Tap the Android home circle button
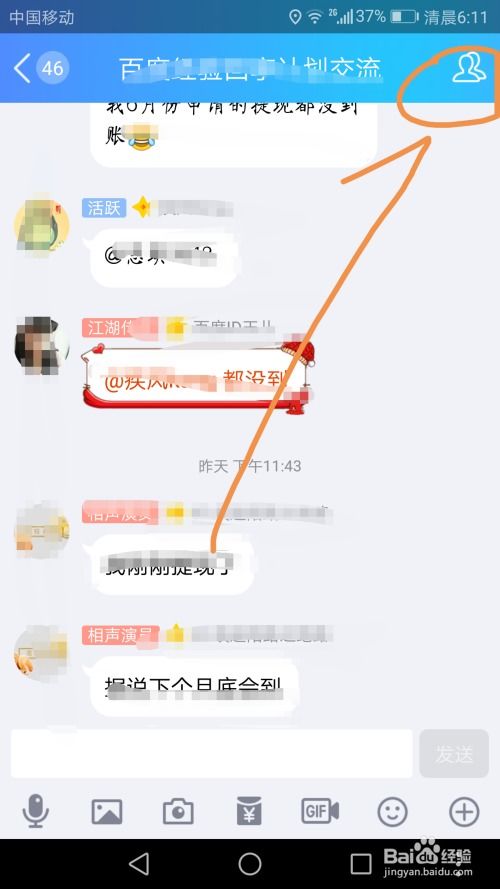Screen dimensions: 500x889 pos(250,864)
